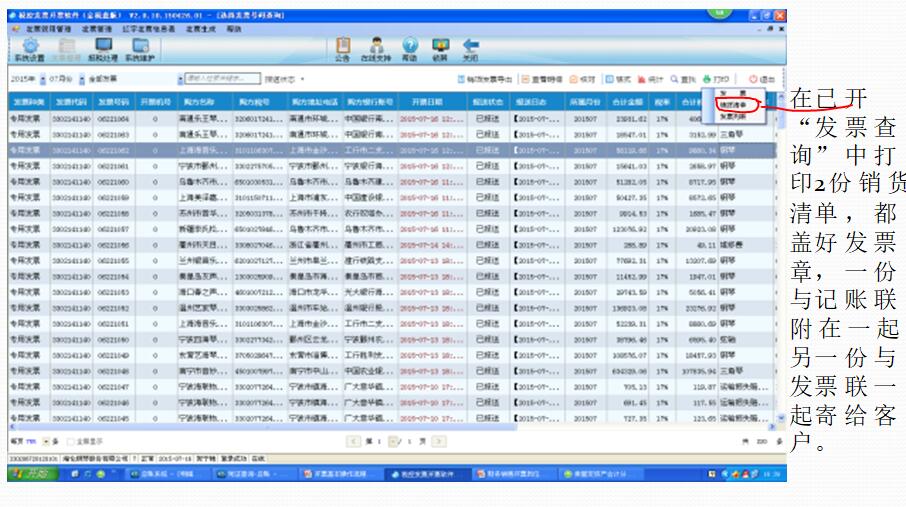Click the 锁屏 lock screen icon
906x507 pixels.
(439, 49)
